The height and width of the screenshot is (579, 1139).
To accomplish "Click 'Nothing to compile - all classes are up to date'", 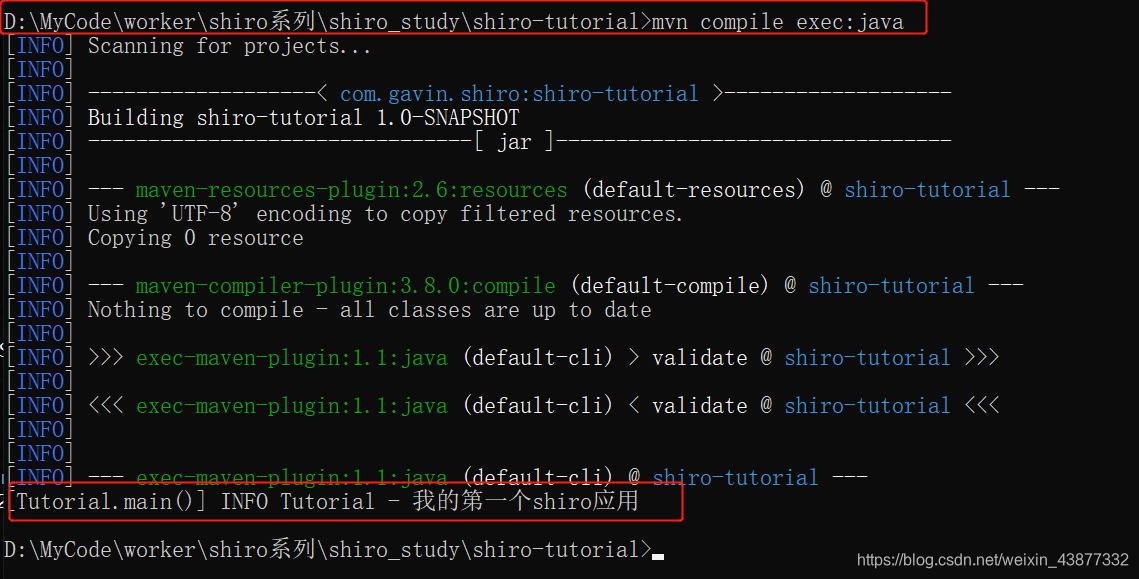I will pos(369,310).
